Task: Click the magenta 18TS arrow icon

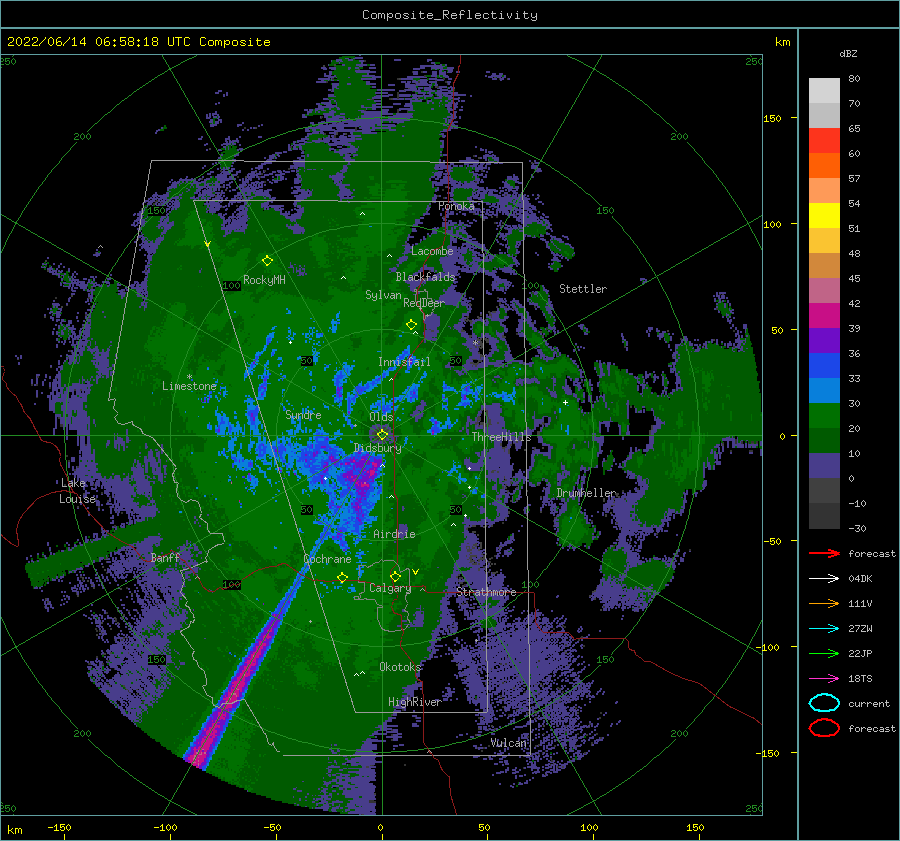Action: point(824,679)
